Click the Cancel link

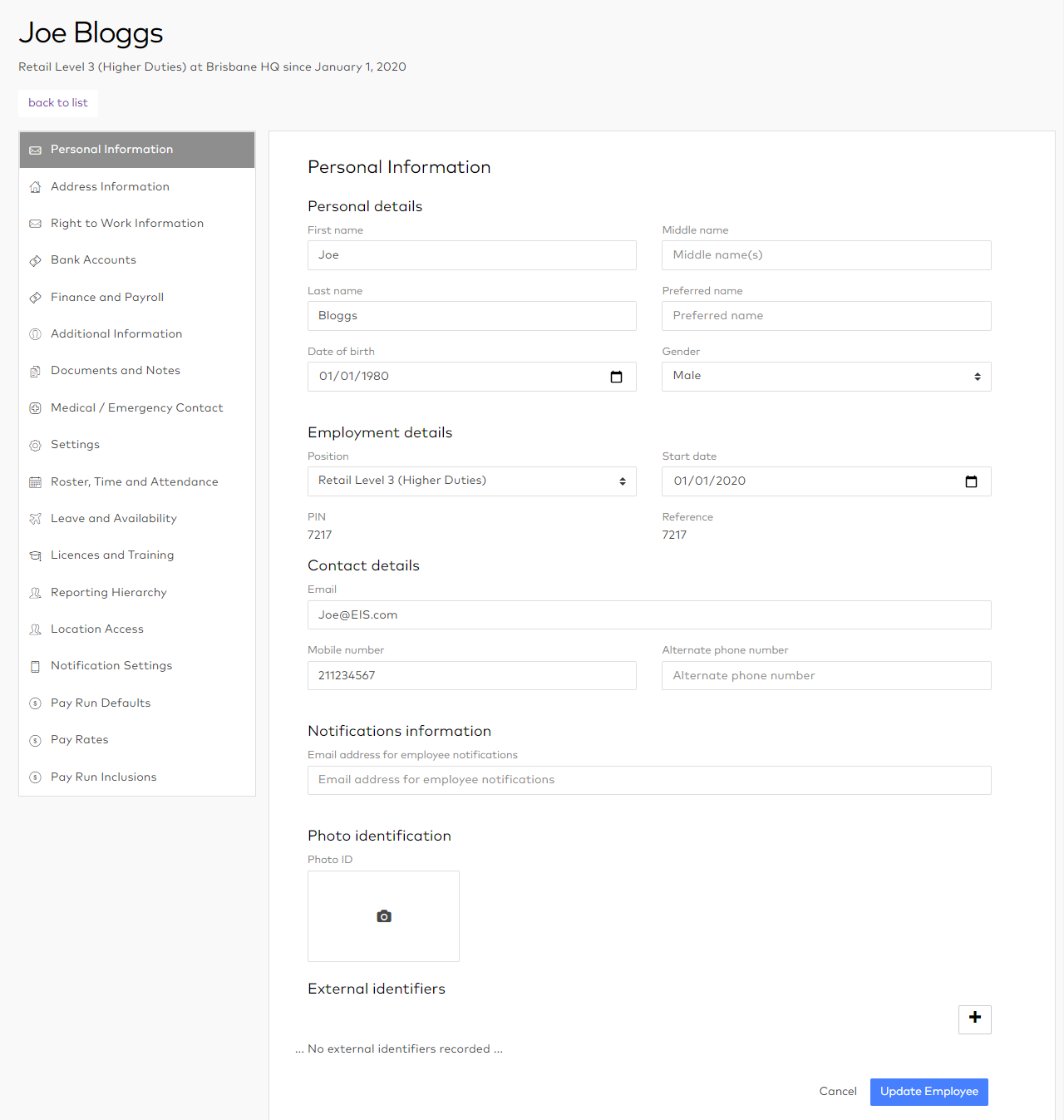[837, 1091]
